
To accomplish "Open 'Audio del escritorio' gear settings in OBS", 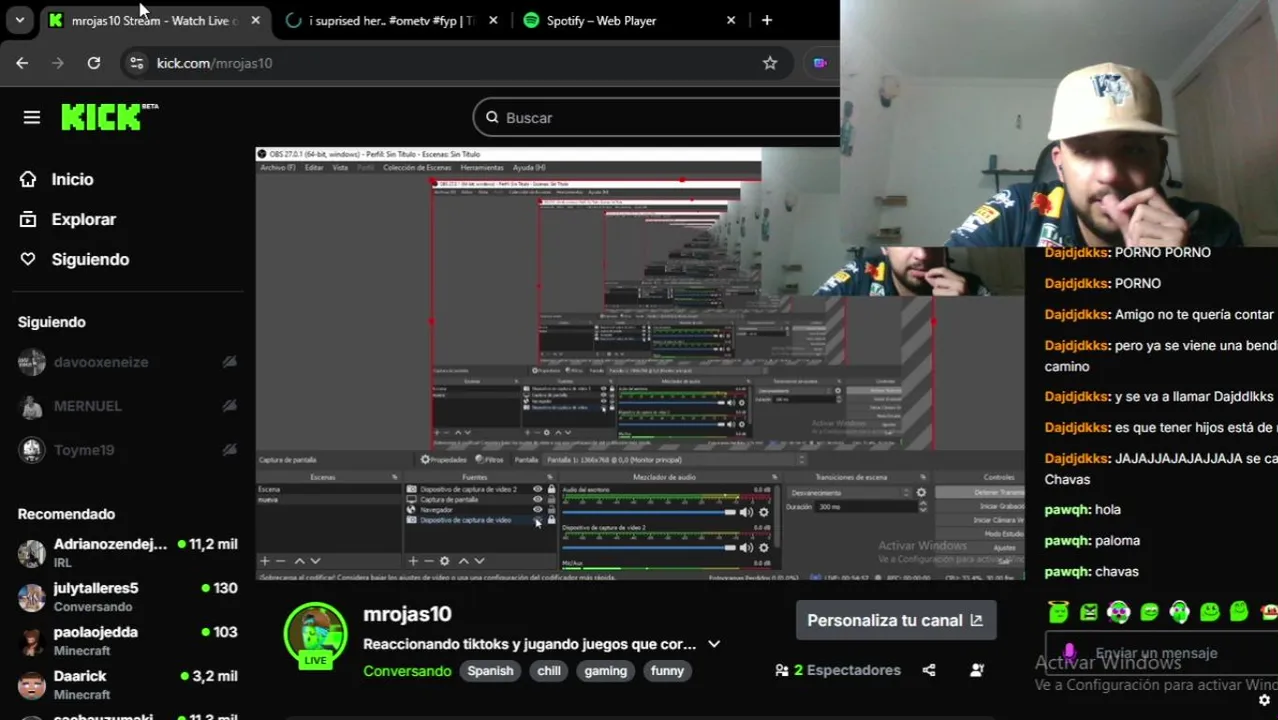I will [x=763, y=512].
